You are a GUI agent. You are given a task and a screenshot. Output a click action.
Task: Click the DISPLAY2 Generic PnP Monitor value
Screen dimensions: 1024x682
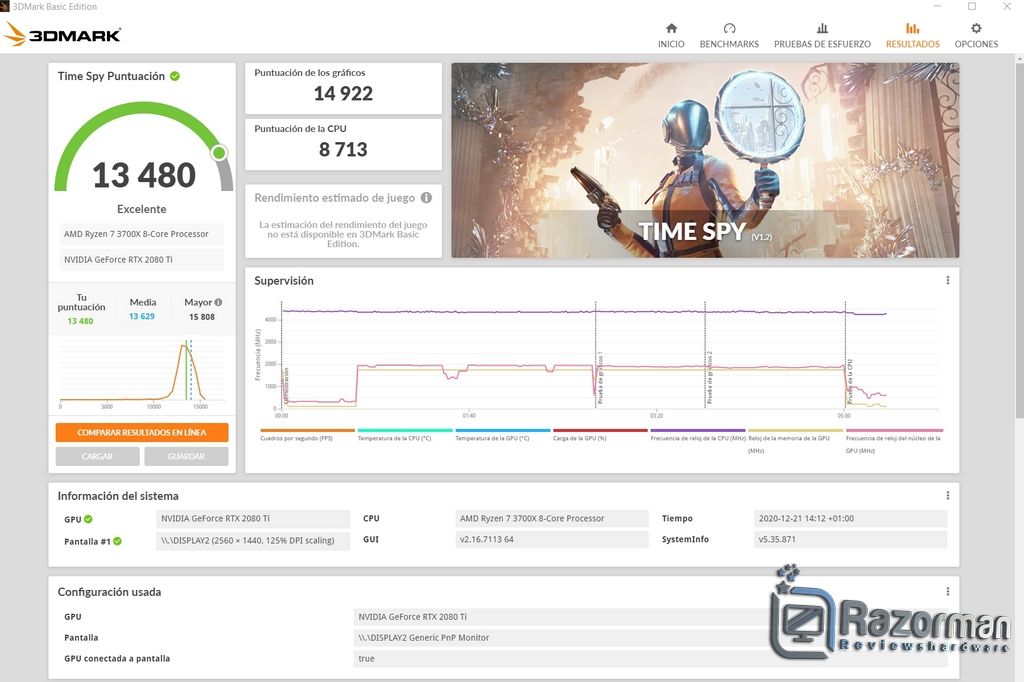tap(650, 638)
